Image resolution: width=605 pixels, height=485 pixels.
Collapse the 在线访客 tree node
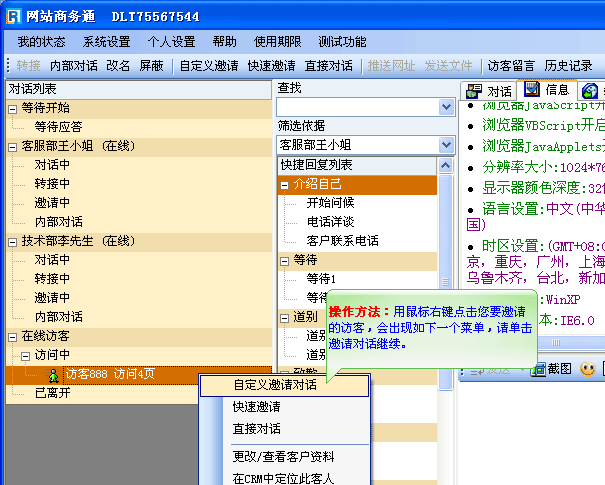tap(12, 337)
